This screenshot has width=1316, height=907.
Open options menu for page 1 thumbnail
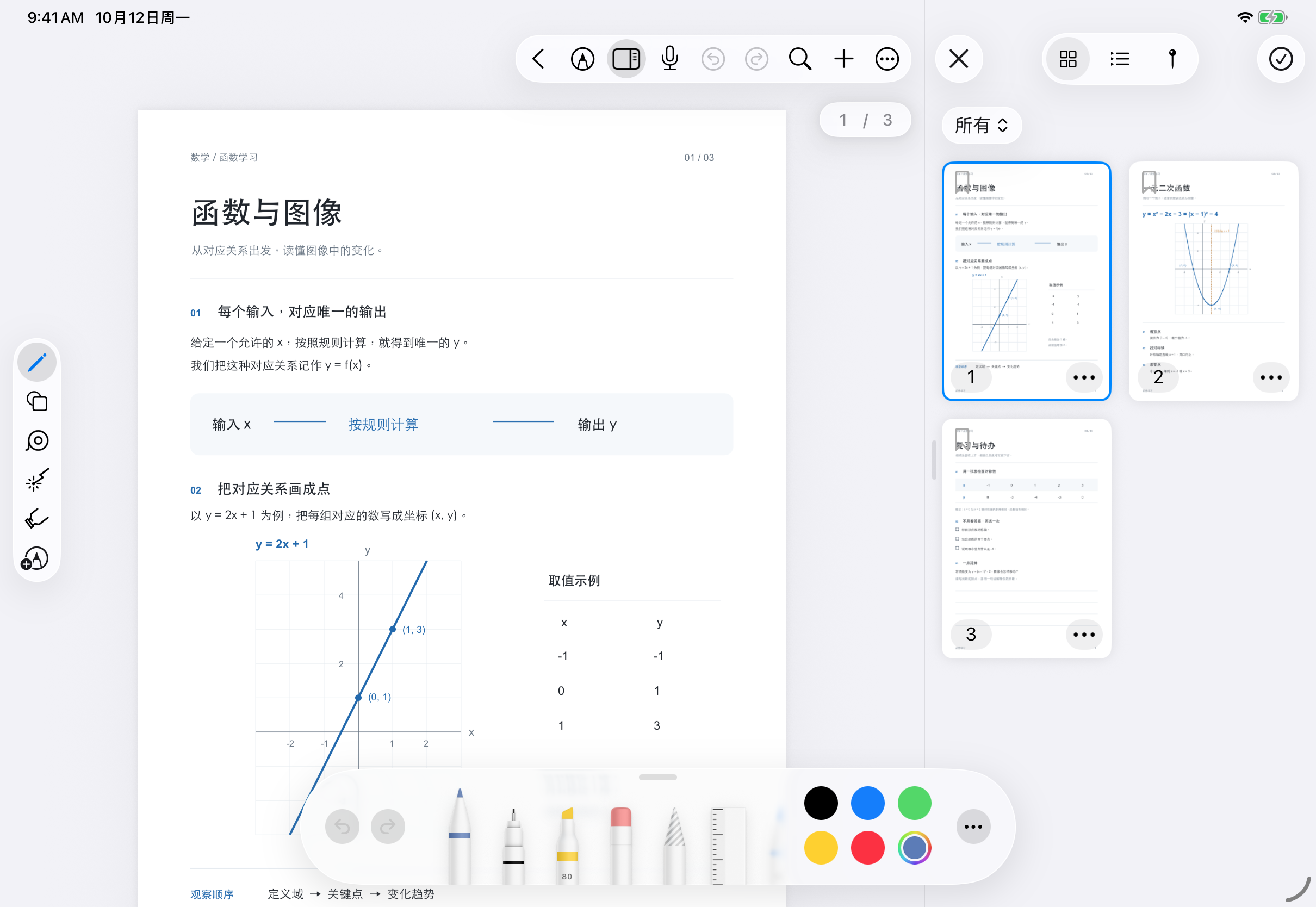click(x=1084, y=377)
